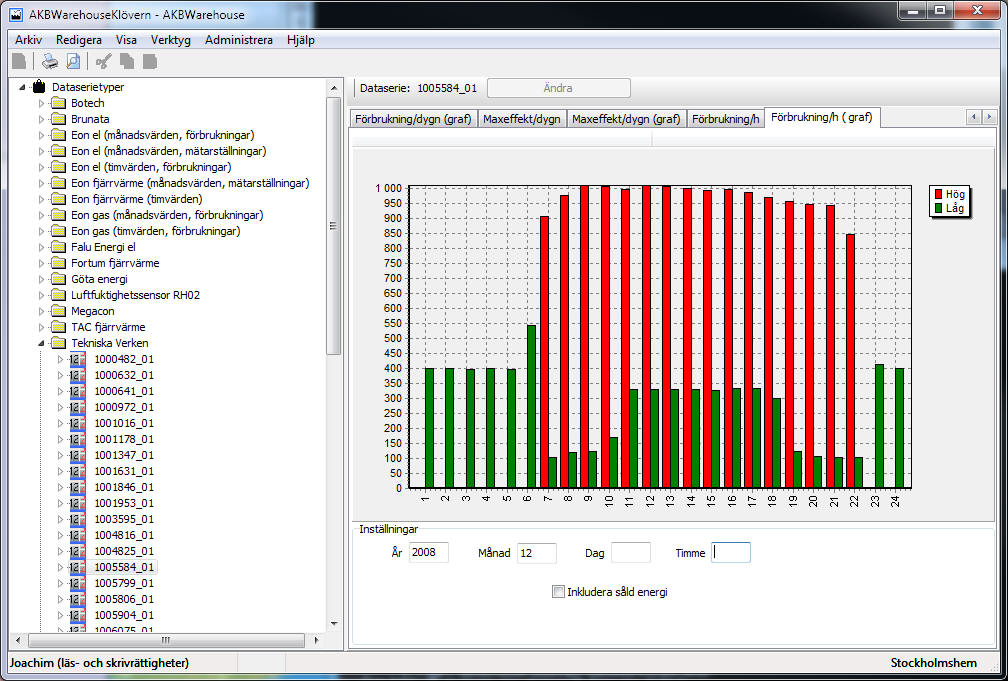Click the data series icon for 1001016_01
The image size is (1008, 681).
click(78, 423)
